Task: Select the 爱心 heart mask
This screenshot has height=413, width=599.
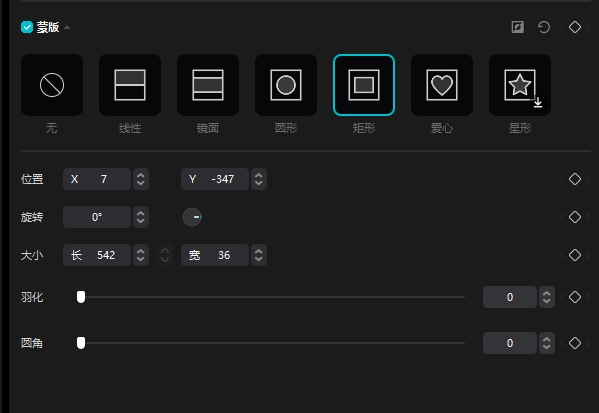Action: tap(442, 85)
